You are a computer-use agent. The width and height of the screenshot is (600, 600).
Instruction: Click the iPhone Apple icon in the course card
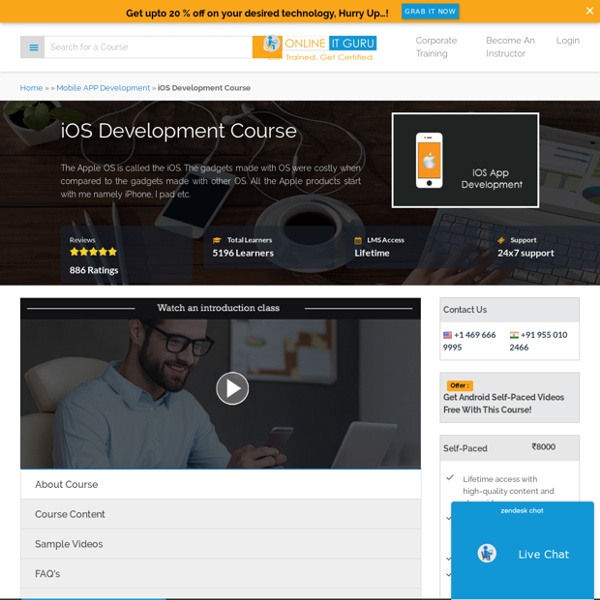coord(429,160)
